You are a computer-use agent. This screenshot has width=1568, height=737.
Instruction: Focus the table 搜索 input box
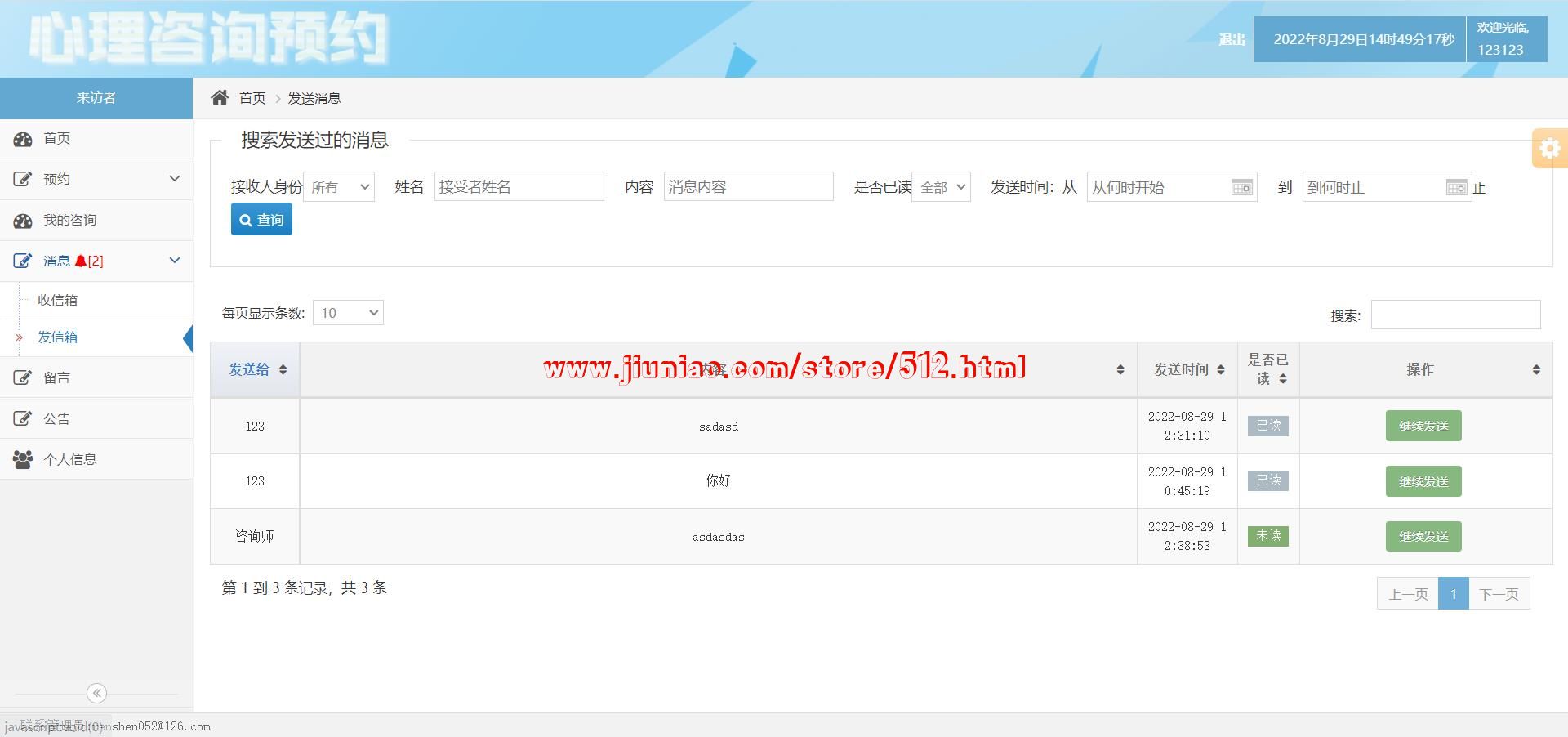(x=1456, y=315)
